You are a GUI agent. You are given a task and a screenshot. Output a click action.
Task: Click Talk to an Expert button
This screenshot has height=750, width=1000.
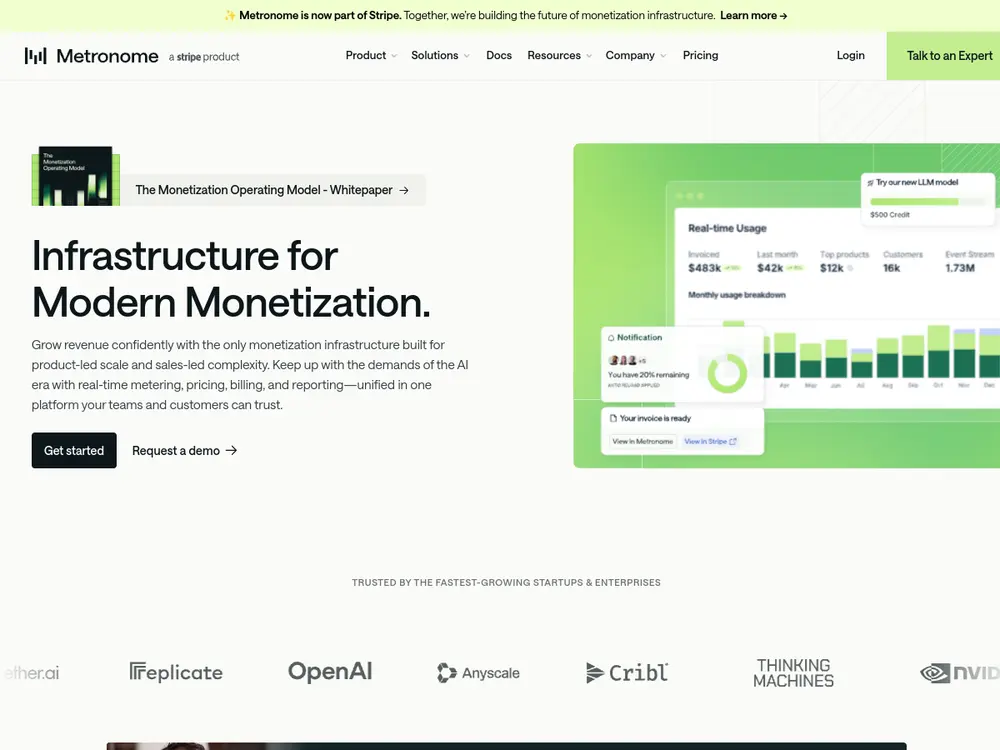tap(943, 56)
